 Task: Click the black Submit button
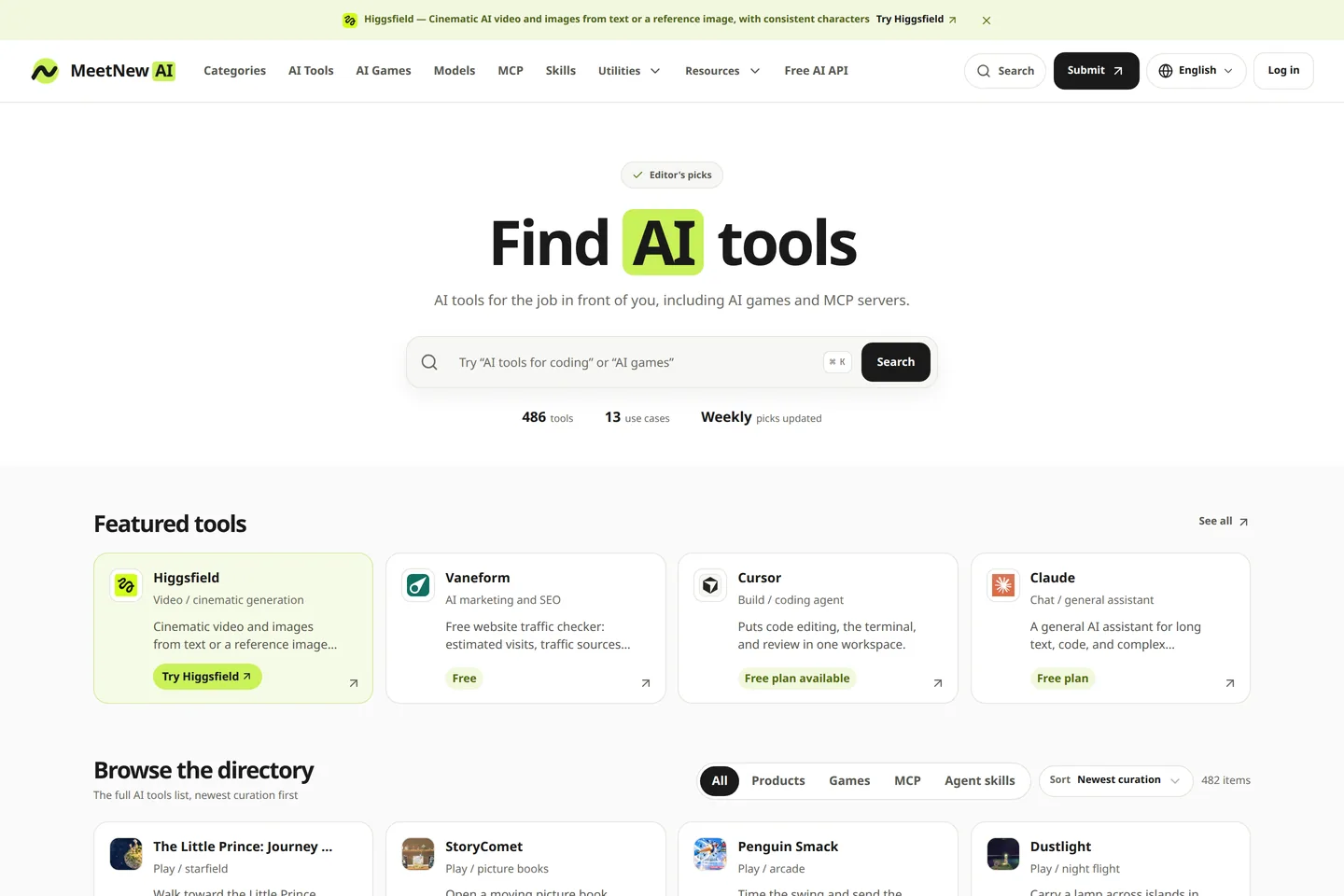1097,71
